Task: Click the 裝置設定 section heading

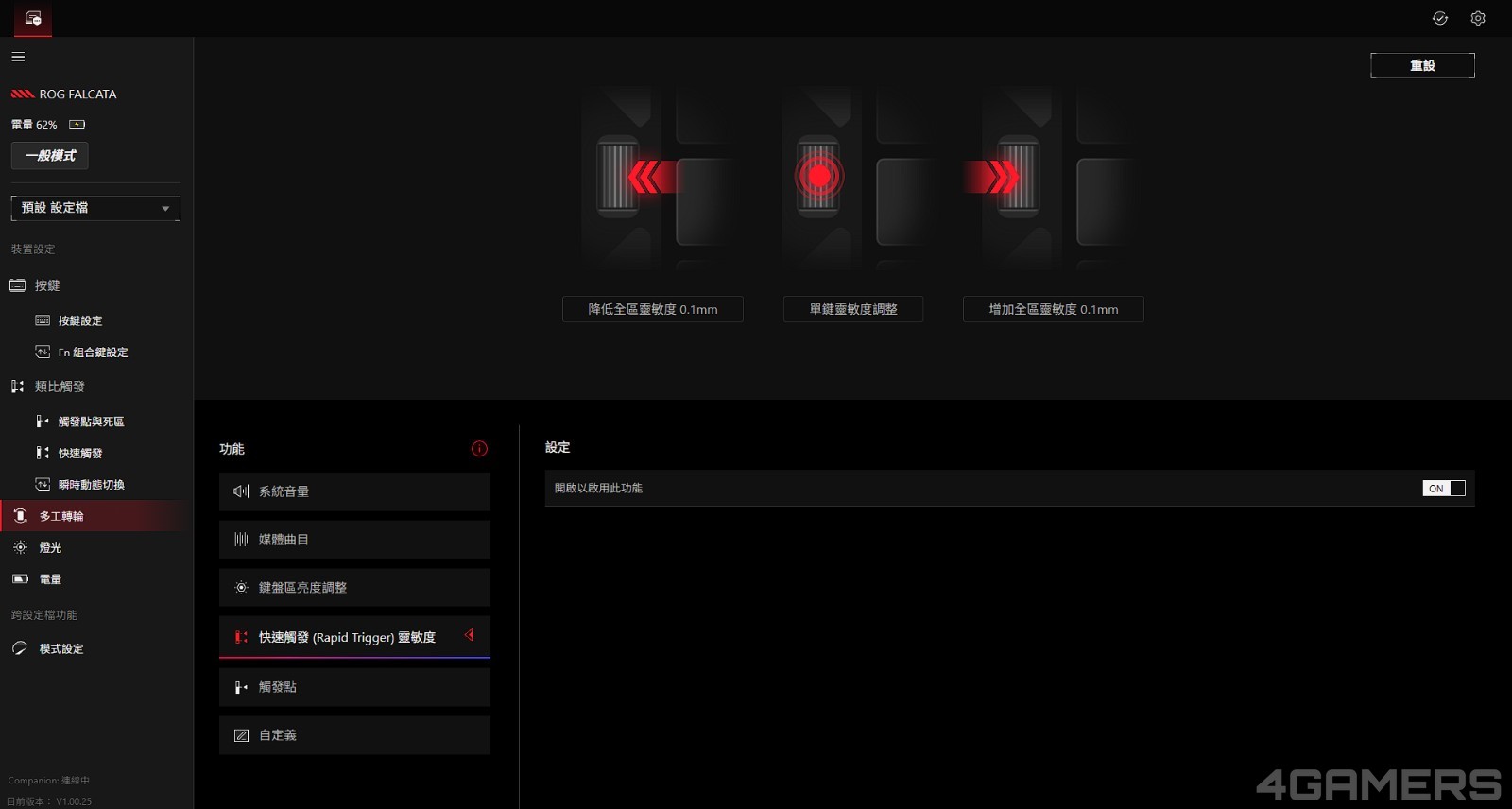Action: pyautogui.click(x=33, y=250)
